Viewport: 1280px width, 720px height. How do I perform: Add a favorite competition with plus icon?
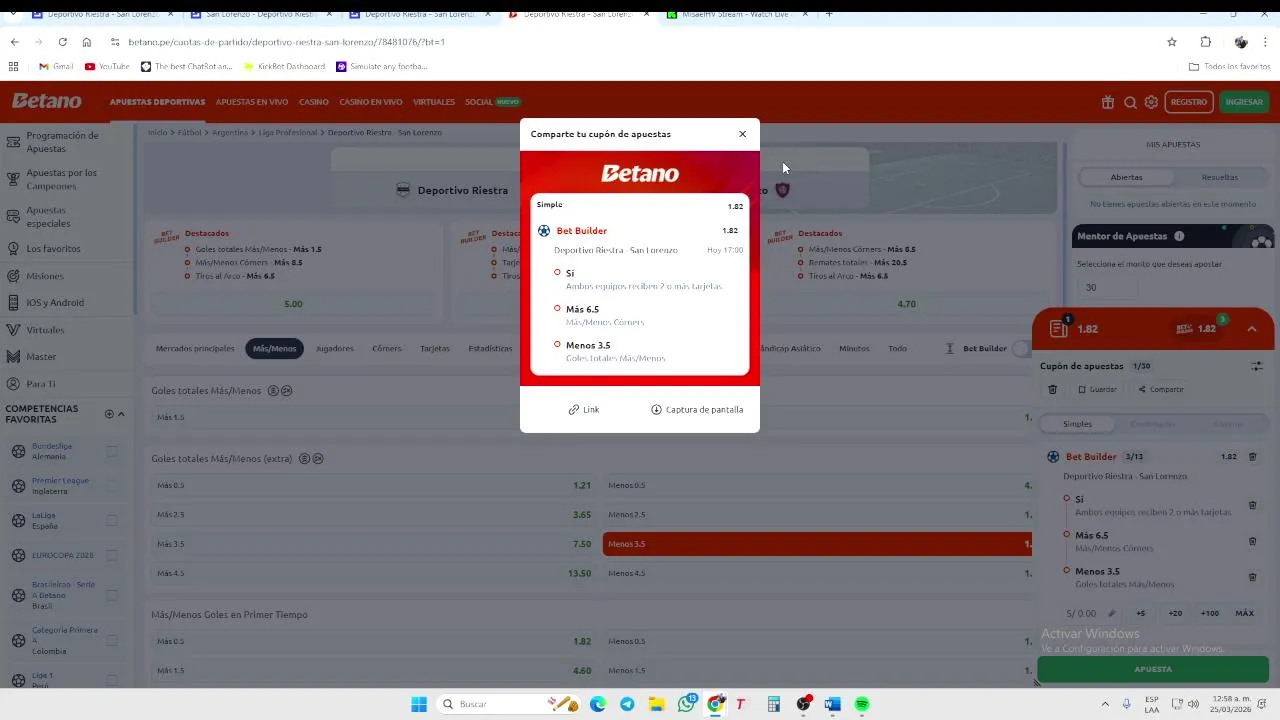coord(109,414)
